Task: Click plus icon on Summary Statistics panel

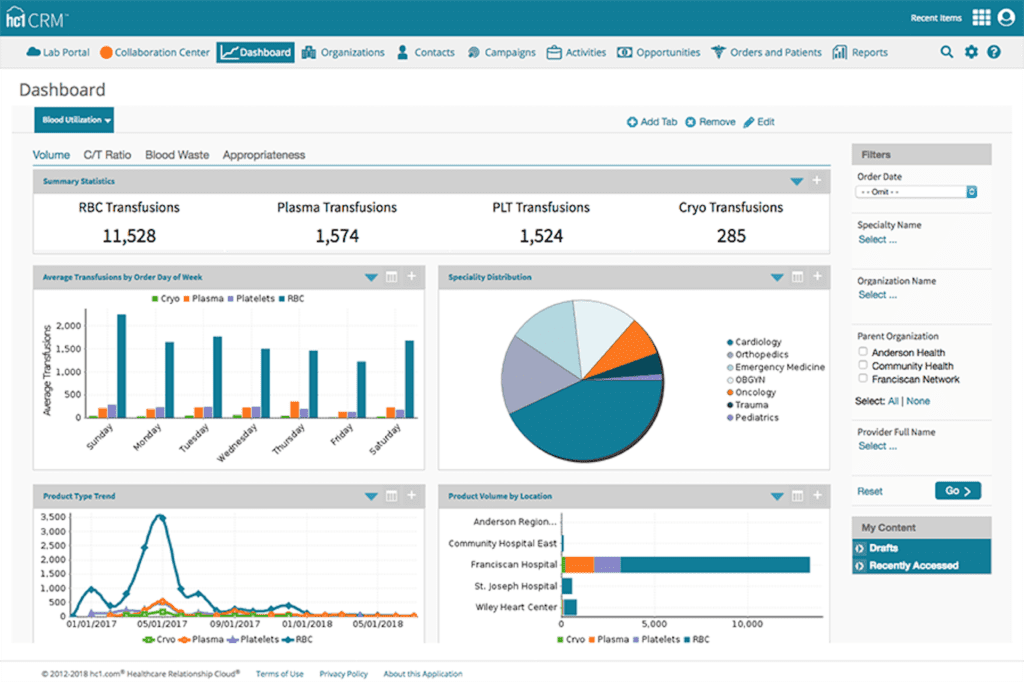Action: coord(817,181)
